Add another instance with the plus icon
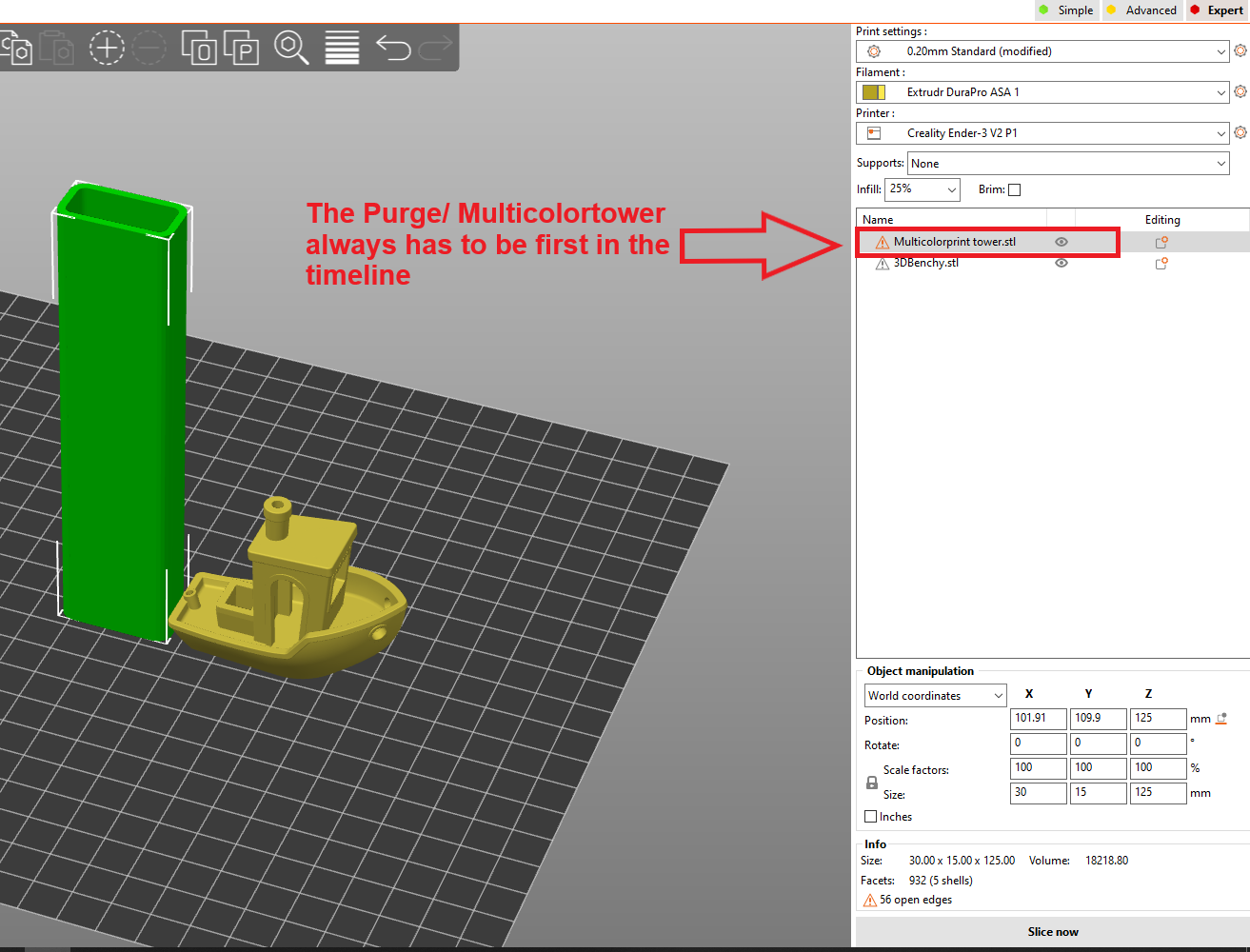This screenshot has width=1250, height=952. 107,48
